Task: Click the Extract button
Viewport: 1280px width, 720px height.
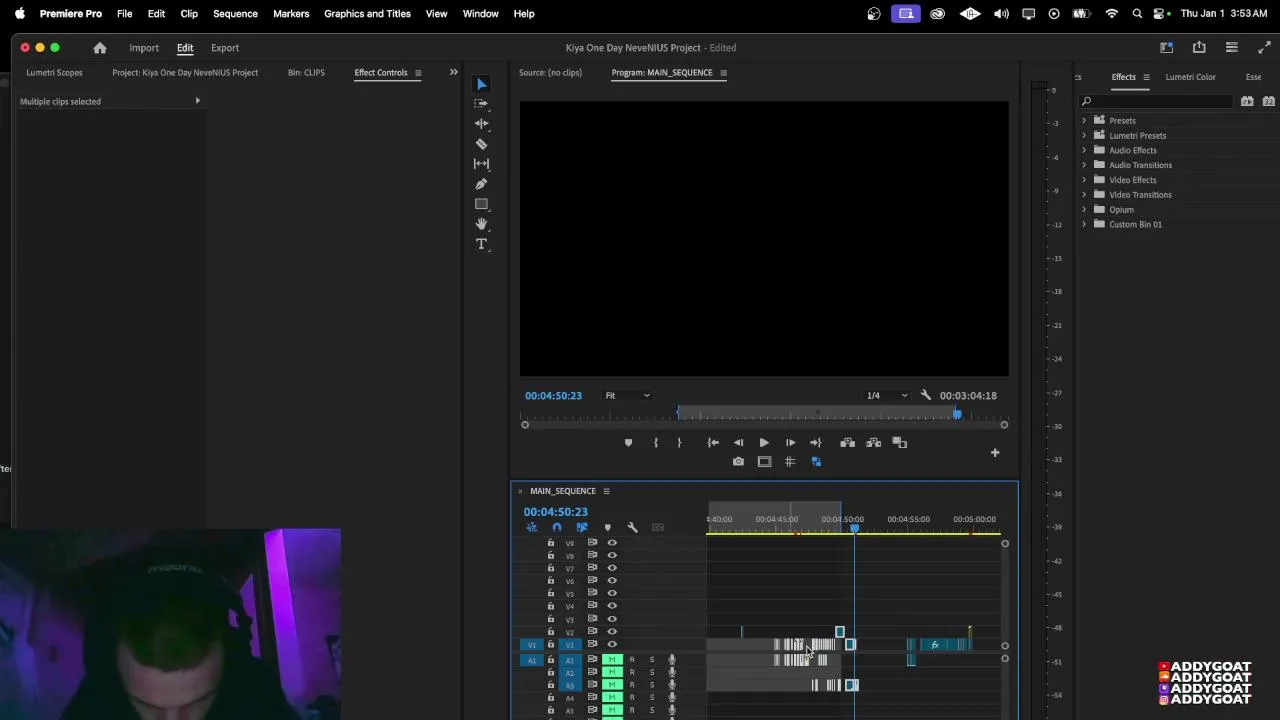Action: tap(873, 443)
